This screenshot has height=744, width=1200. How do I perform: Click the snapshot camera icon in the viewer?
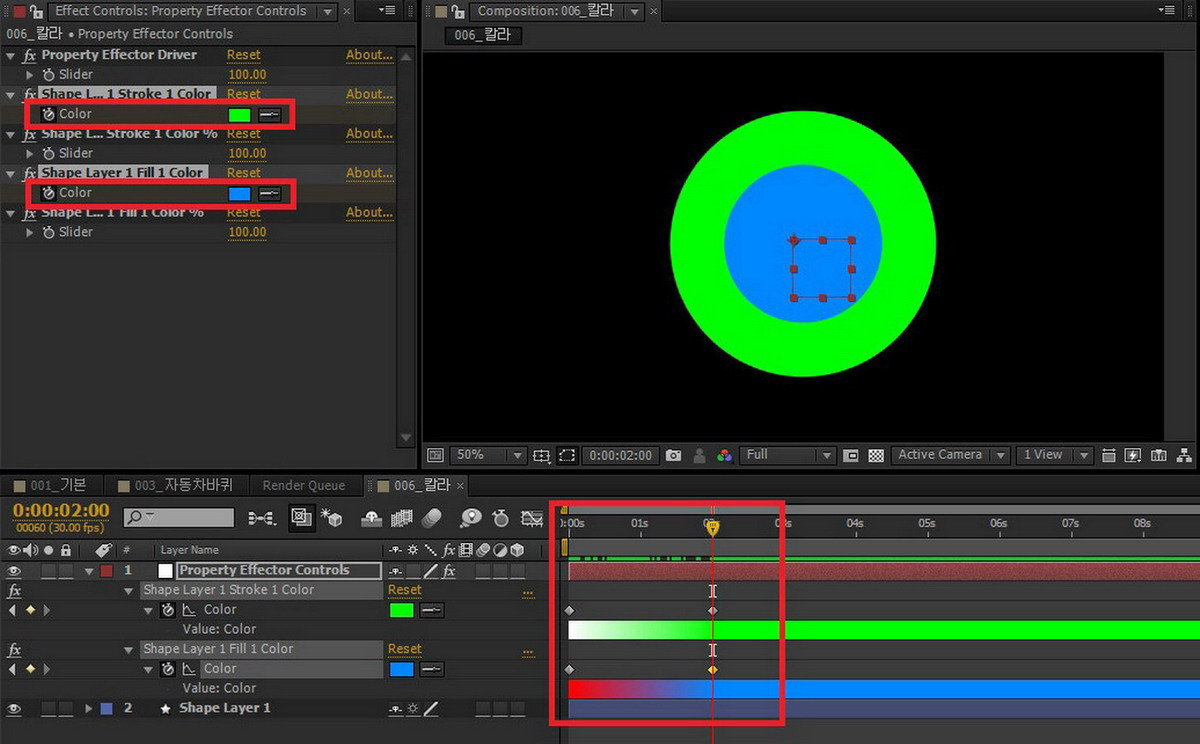click(x=673, y=455)
